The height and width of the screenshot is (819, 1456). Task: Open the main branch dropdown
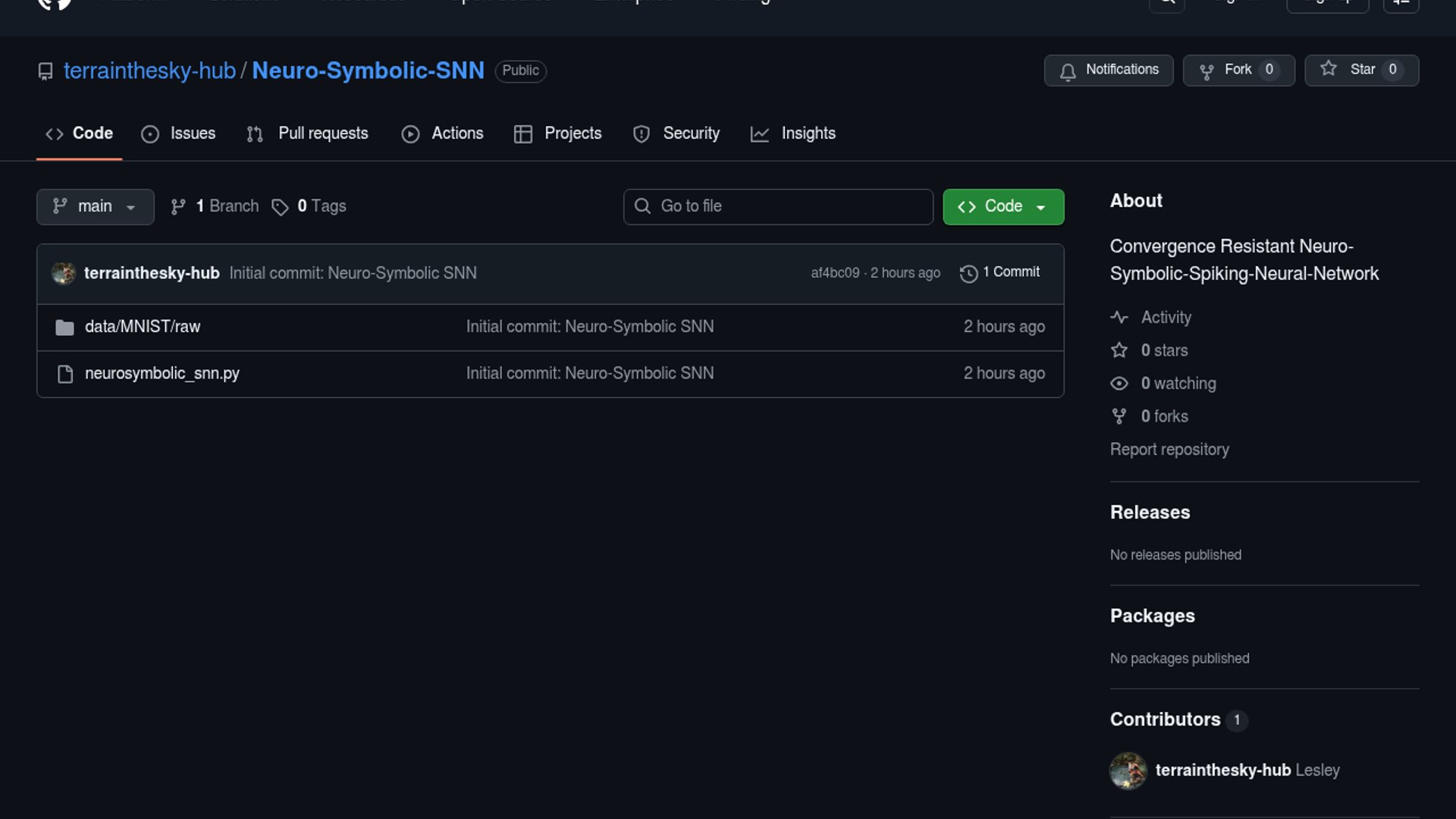pos(95,207)
